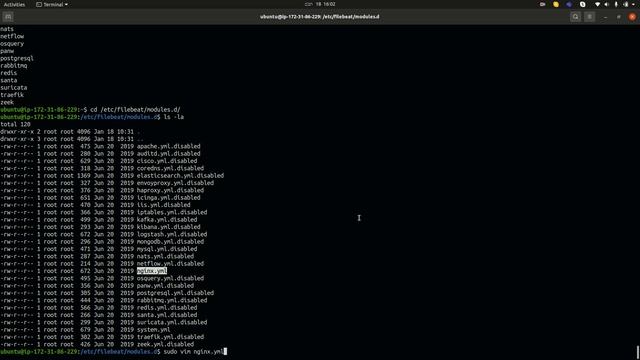Click postgresql.yml.disabled file name
Viewport: 640px width, 360px height.
coord(175,293)
